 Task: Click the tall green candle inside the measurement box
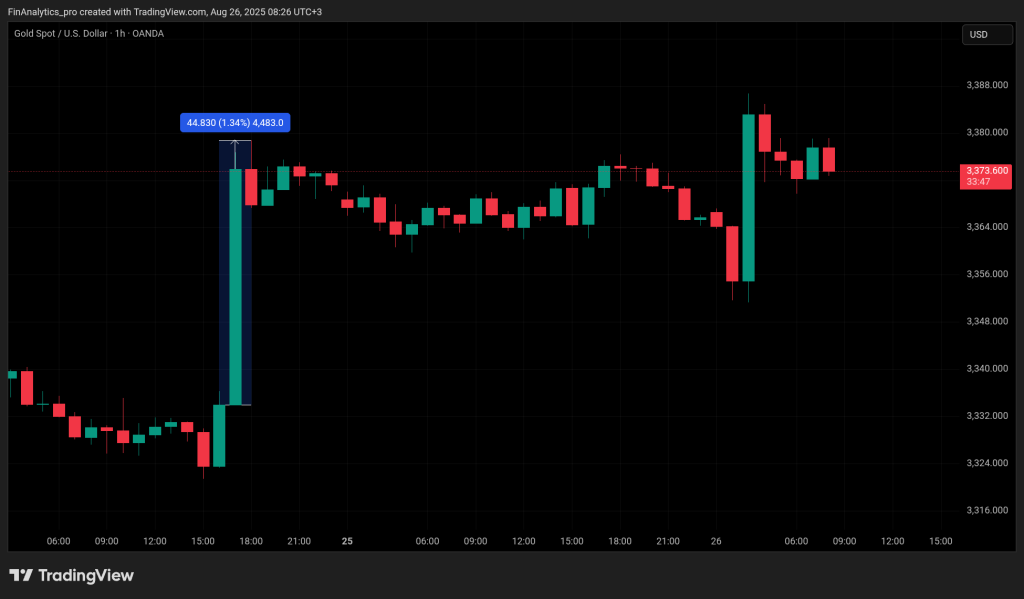click(235, 287)
